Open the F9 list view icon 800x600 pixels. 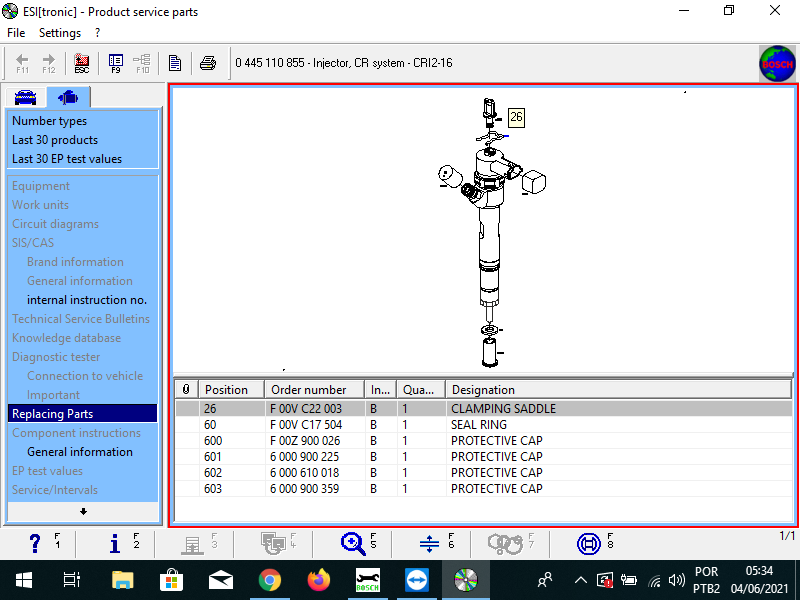tap(115, 62)
